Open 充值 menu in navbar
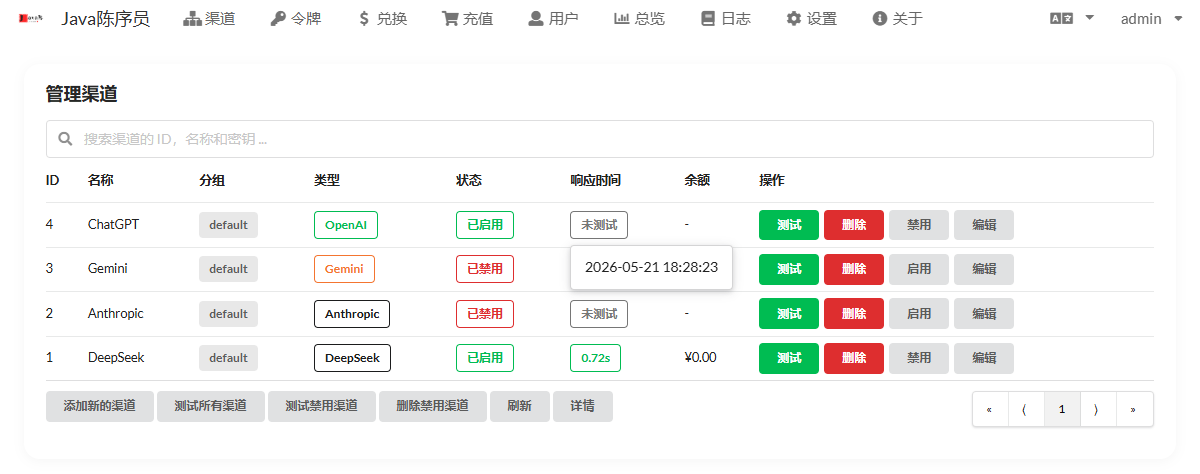 click(x=468, y=18)
